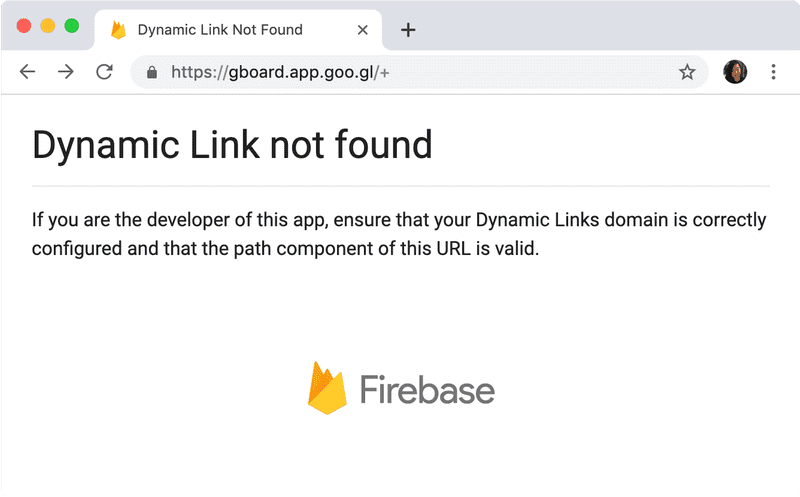Screen dimensions: 800x497
Task: Click the horizontal divider below the heading
Action: [400, 186]
